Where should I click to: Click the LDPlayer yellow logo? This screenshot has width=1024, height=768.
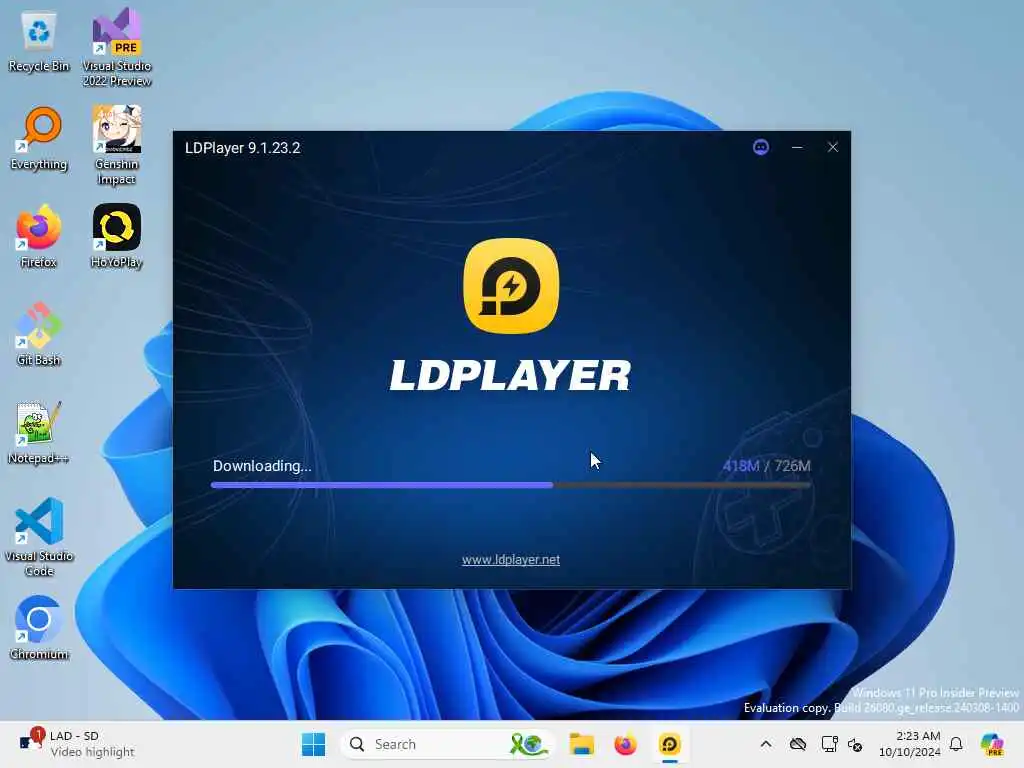coord(511,286)
